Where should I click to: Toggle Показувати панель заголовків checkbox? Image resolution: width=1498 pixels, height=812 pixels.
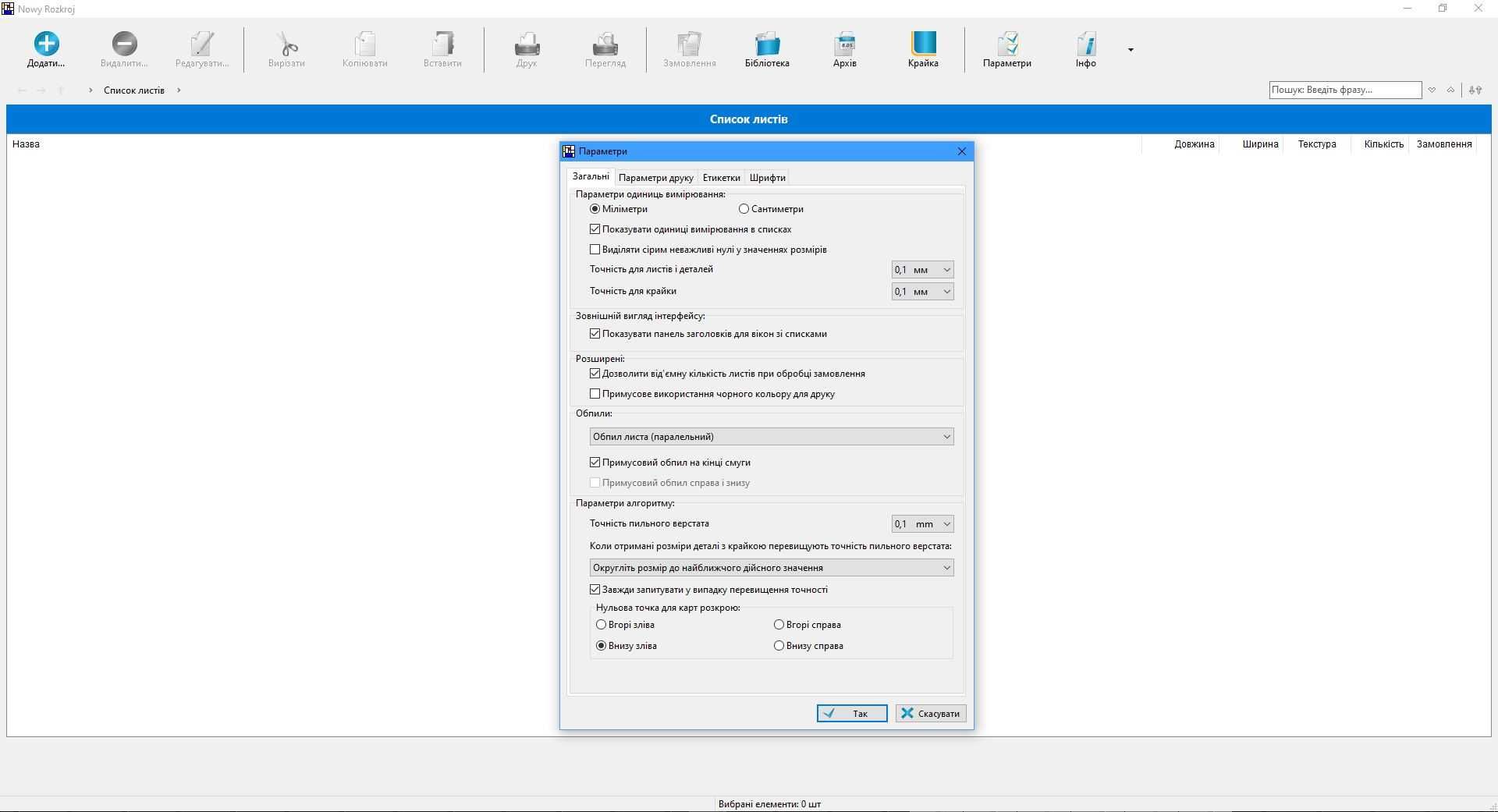(595, 334)
